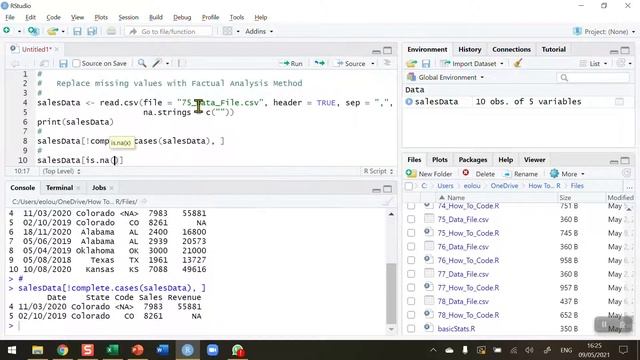Open the R Script file type selector

pos(378,171)
